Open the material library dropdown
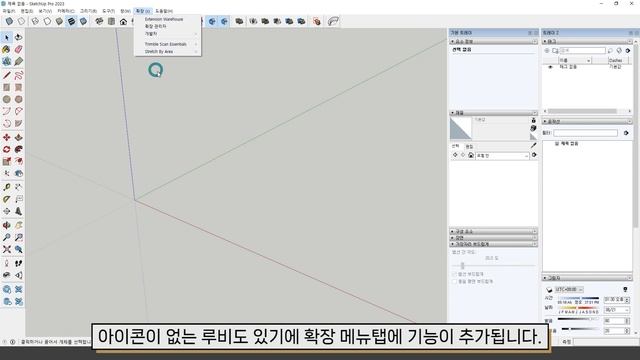The width and height of the screenshot is (640, 360). pos(502,156)
